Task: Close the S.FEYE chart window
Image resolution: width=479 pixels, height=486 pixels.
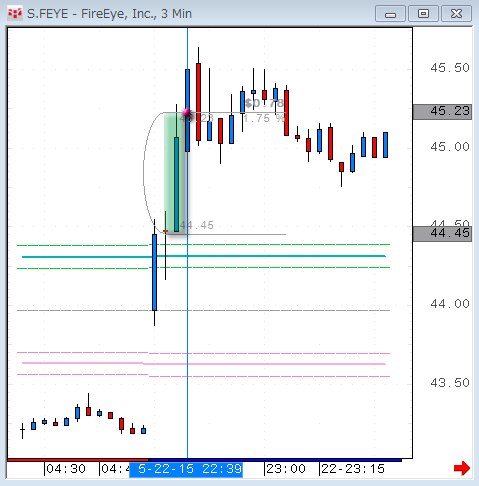Action: pyautogui.click(x=456, y=14)
